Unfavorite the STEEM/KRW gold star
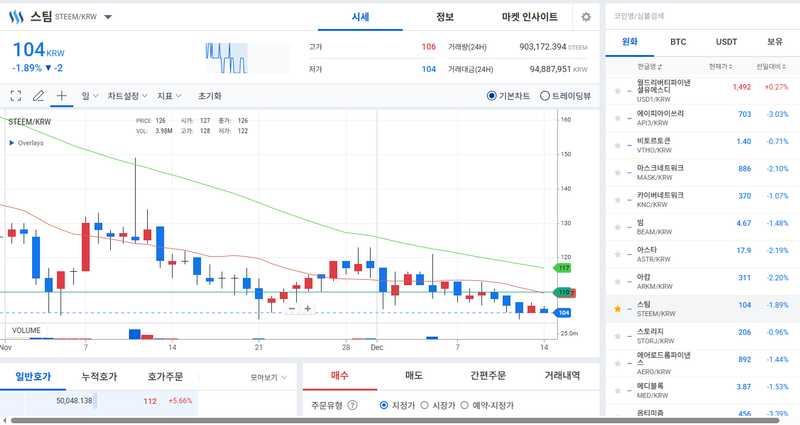Screen dimensions: 800x425 click(x=617, y=309)
